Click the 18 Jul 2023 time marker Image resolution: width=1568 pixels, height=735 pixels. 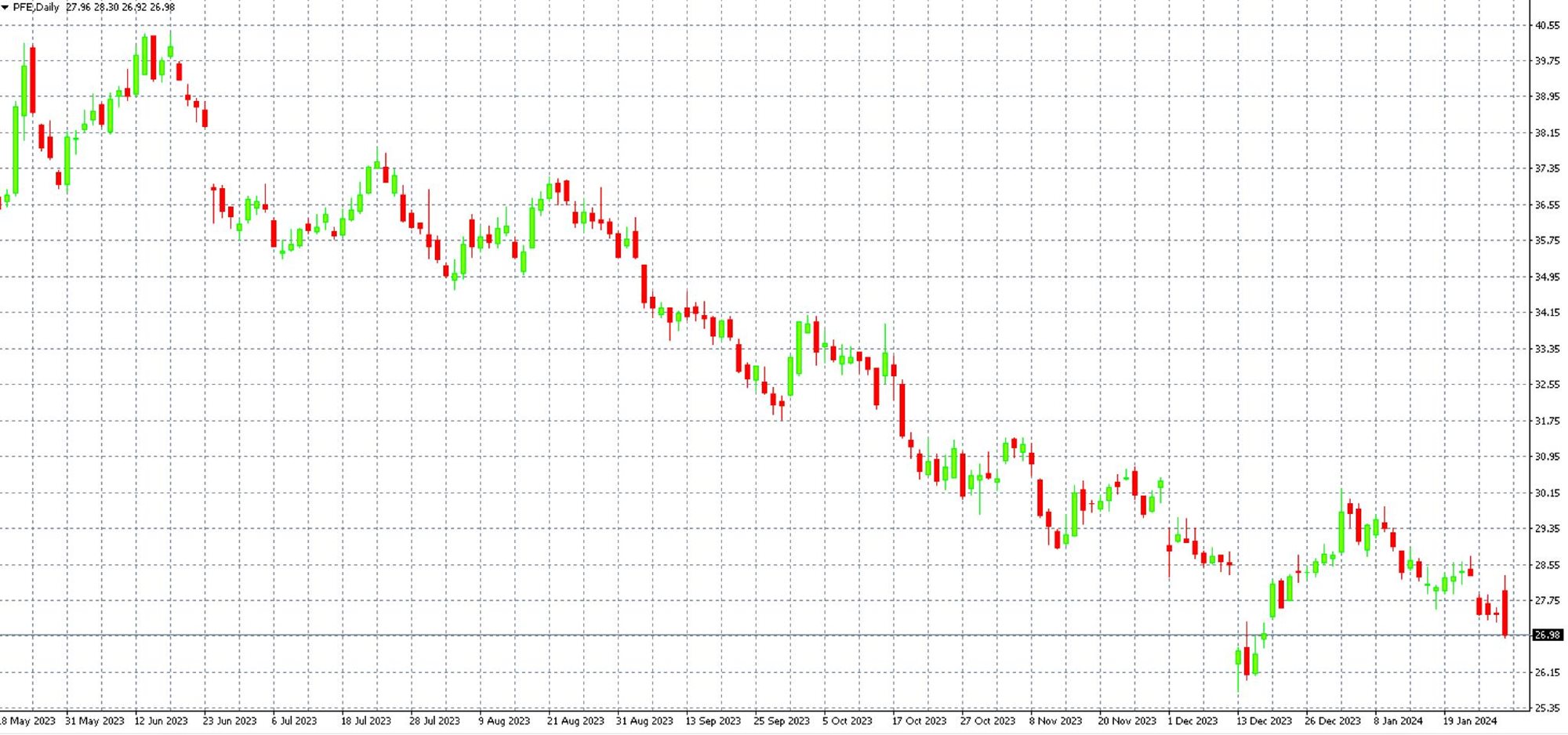(x=365, y=721)
